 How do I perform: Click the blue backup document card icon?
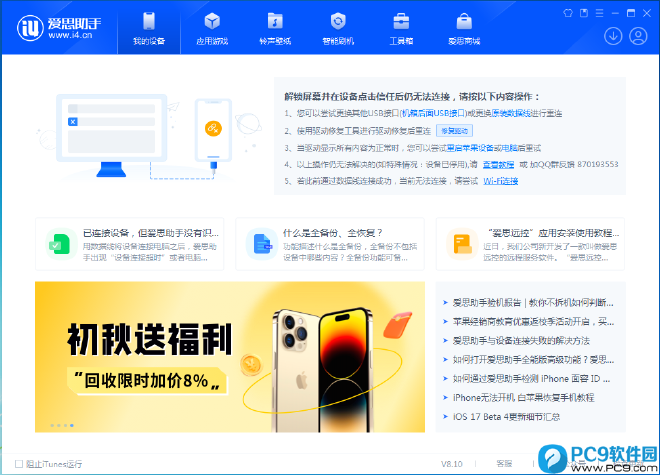click(x=261, y=244)
